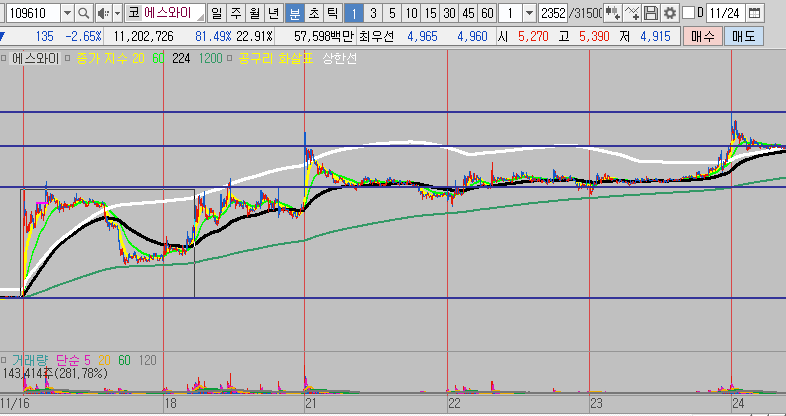Click the candle count field showing 2352
The image size is (786, 416).
click(x=553, y=13)
